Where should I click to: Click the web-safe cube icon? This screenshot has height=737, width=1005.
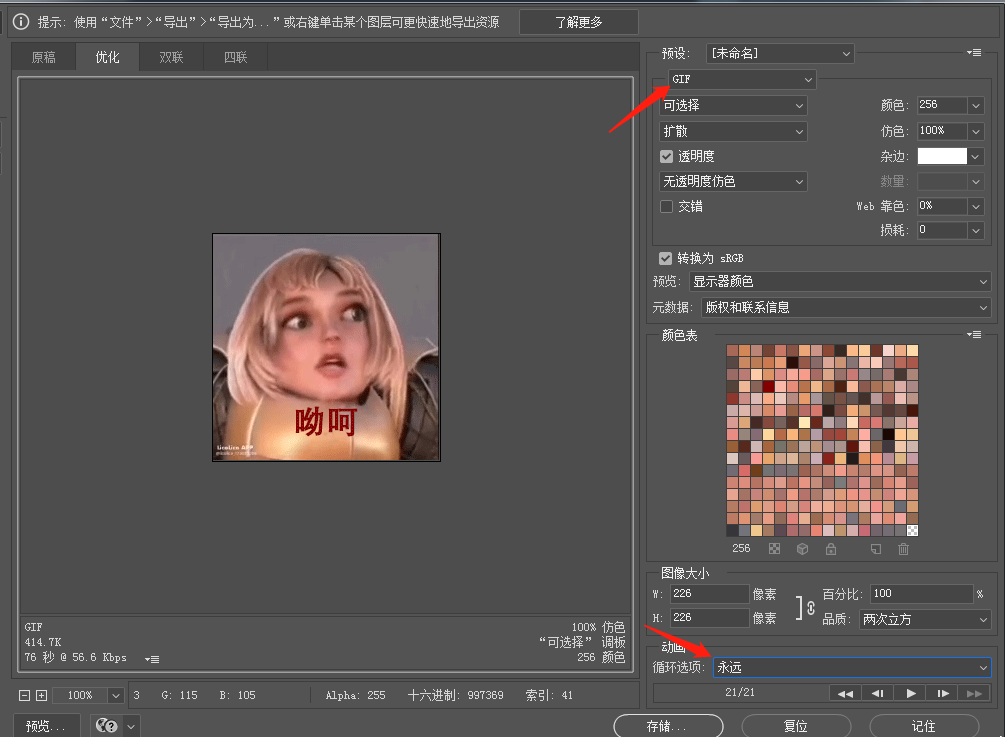click(x=802, y=549)
